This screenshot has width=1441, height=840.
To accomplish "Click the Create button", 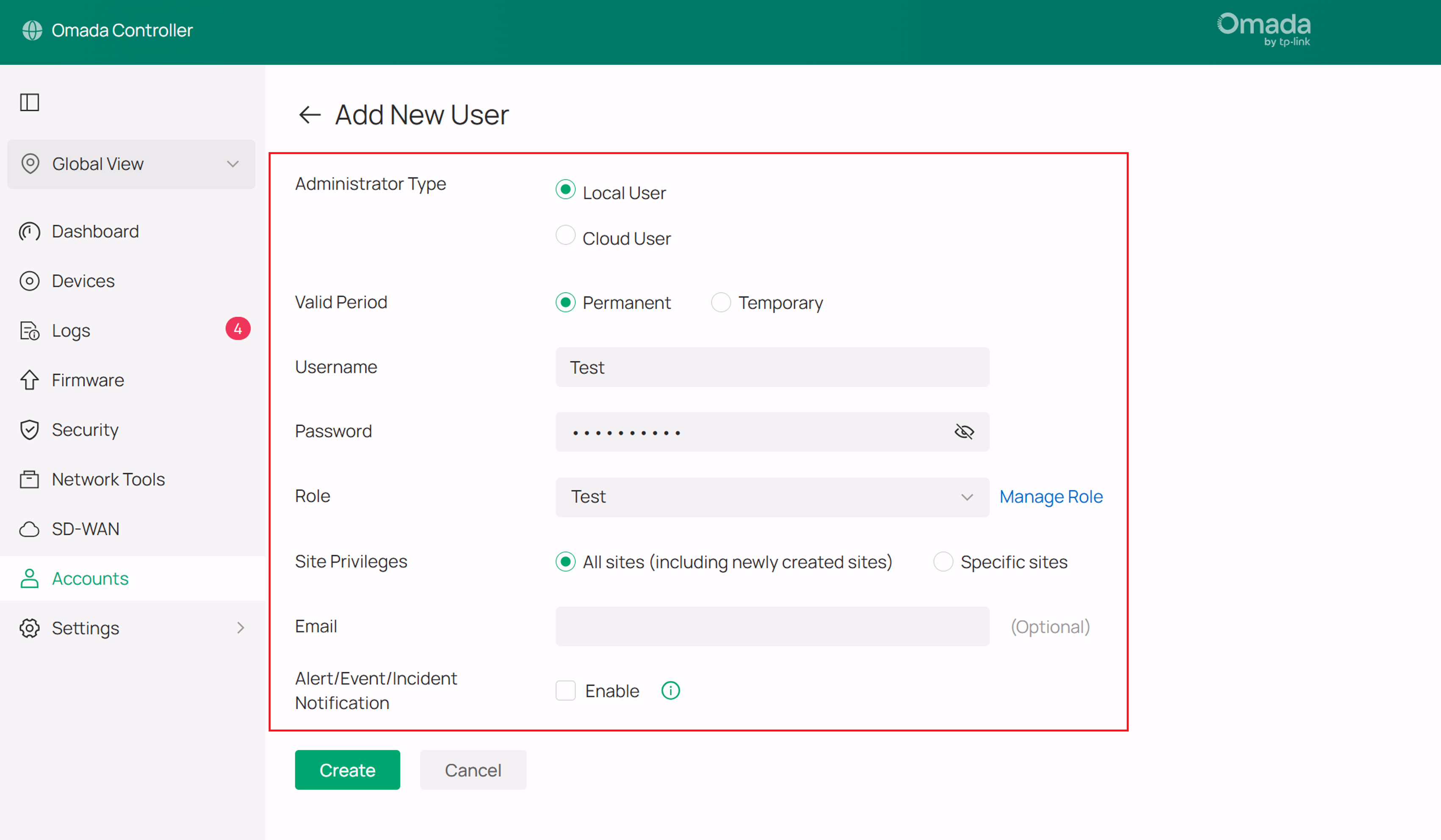I will [348, 770].
